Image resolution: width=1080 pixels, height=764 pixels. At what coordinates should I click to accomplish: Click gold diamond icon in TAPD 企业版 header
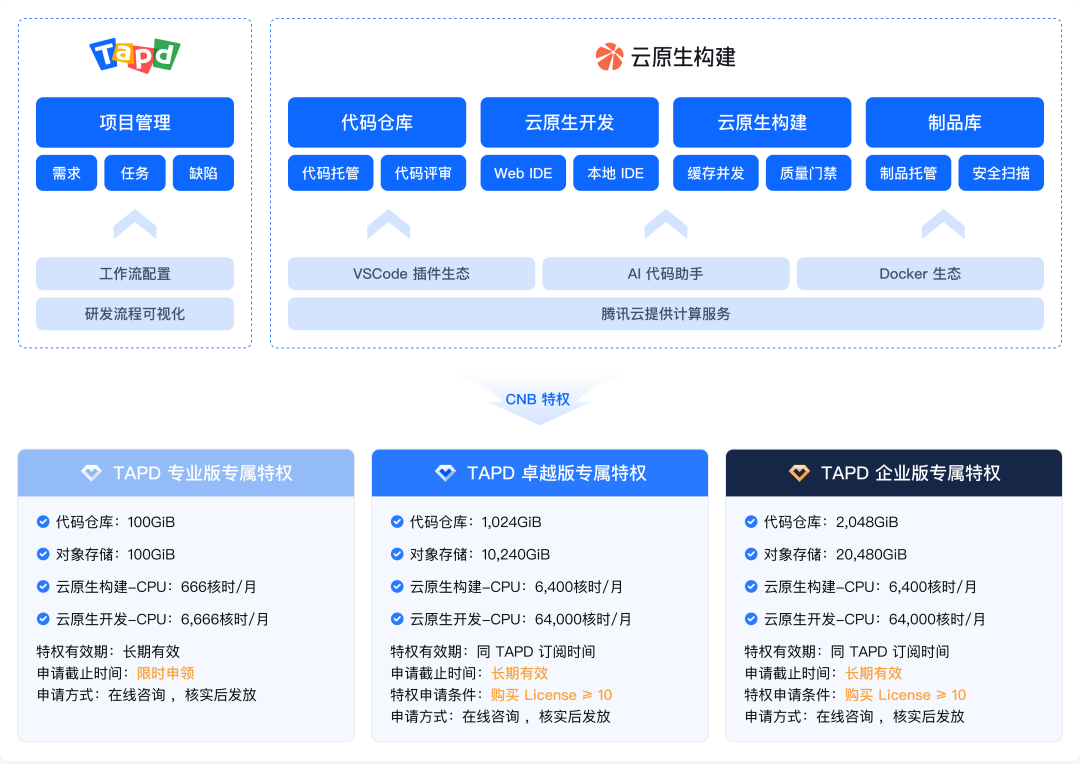pos(799,473)
